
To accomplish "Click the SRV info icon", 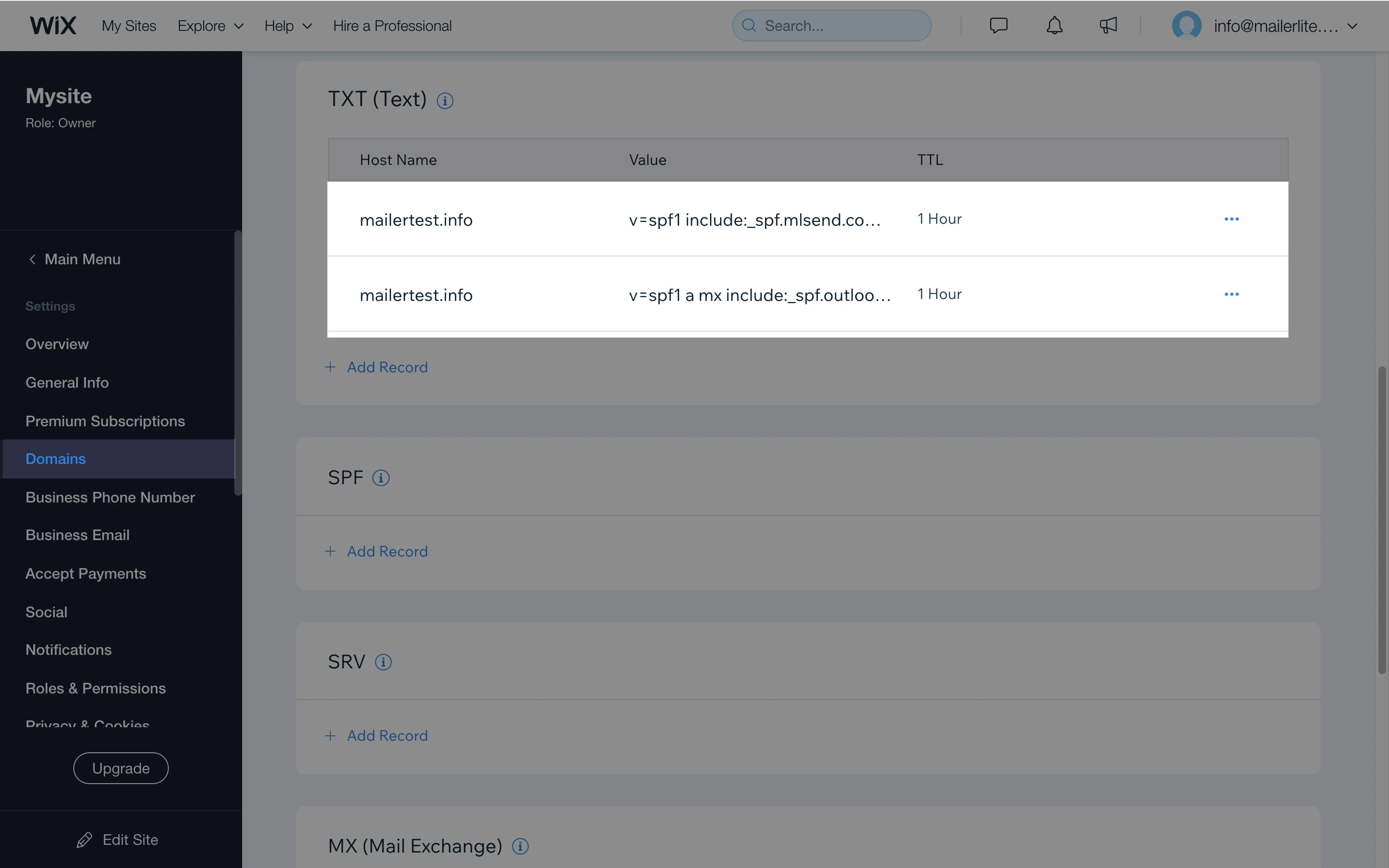I will click(383, 662).
